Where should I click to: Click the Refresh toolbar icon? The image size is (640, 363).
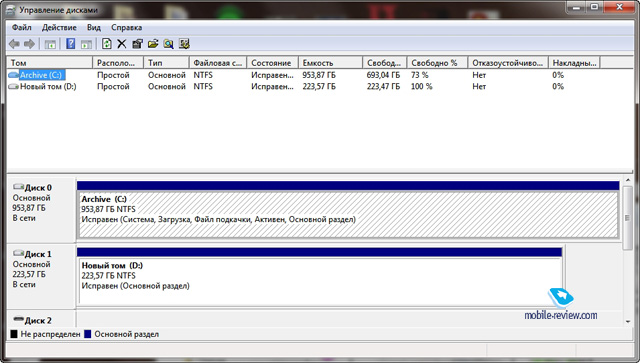click(x=107, y=44)
